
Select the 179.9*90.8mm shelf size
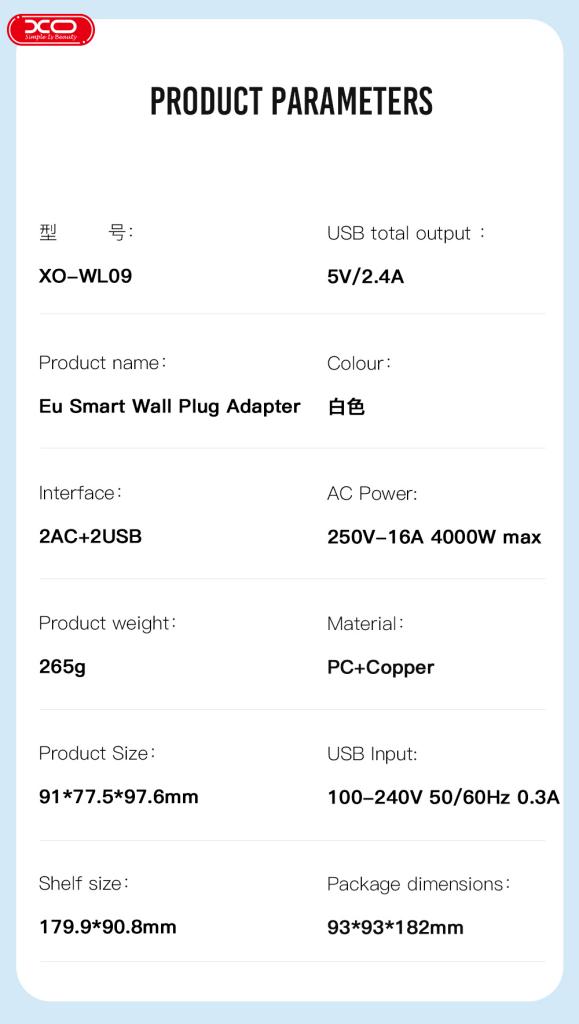(108, 927)
